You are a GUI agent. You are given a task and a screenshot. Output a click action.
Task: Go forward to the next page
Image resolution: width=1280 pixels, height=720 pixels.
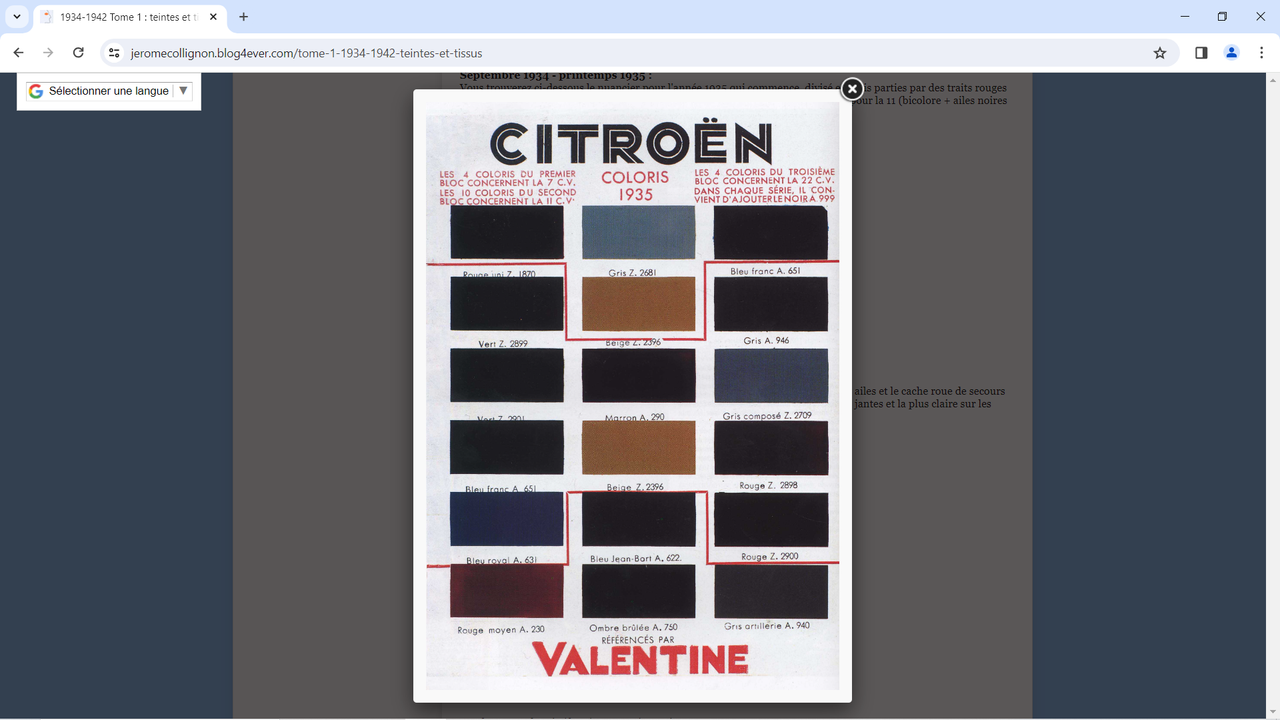pos(48,53)
